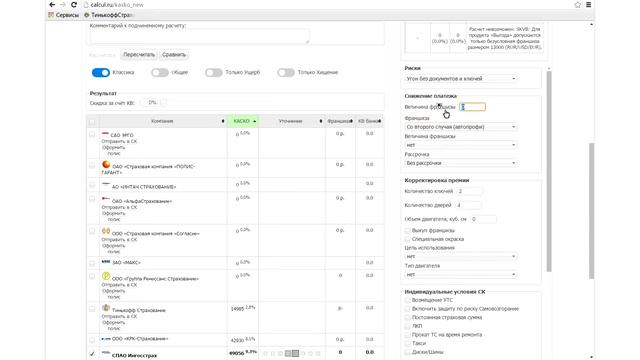Image resolution: width=640 pixels, height=360 pixels.
Task: Reload the page with refresh icon
Action: [74, 5]
